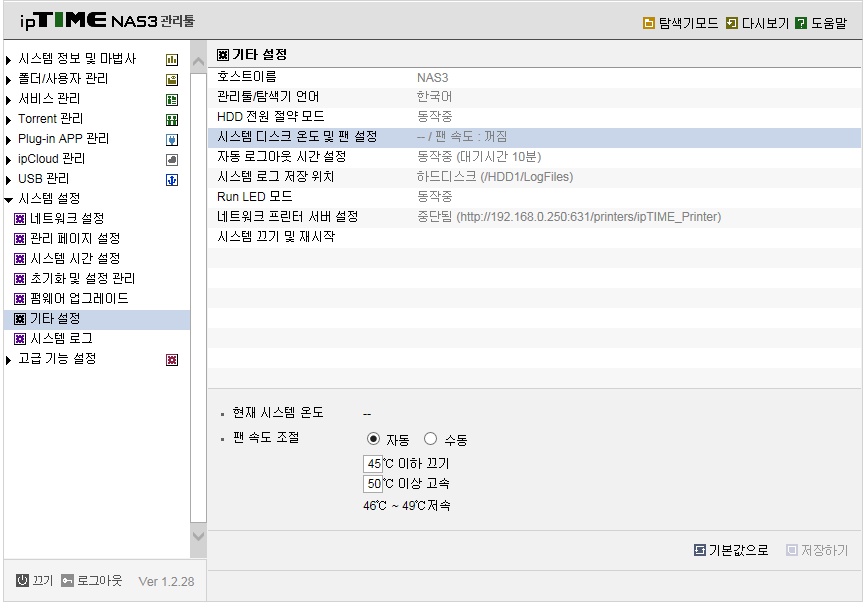Viewport: 868px width, 608px height.
Task: Click the 기본값으로 reset button
Action: pyautogui.click(x=731, y=550)
